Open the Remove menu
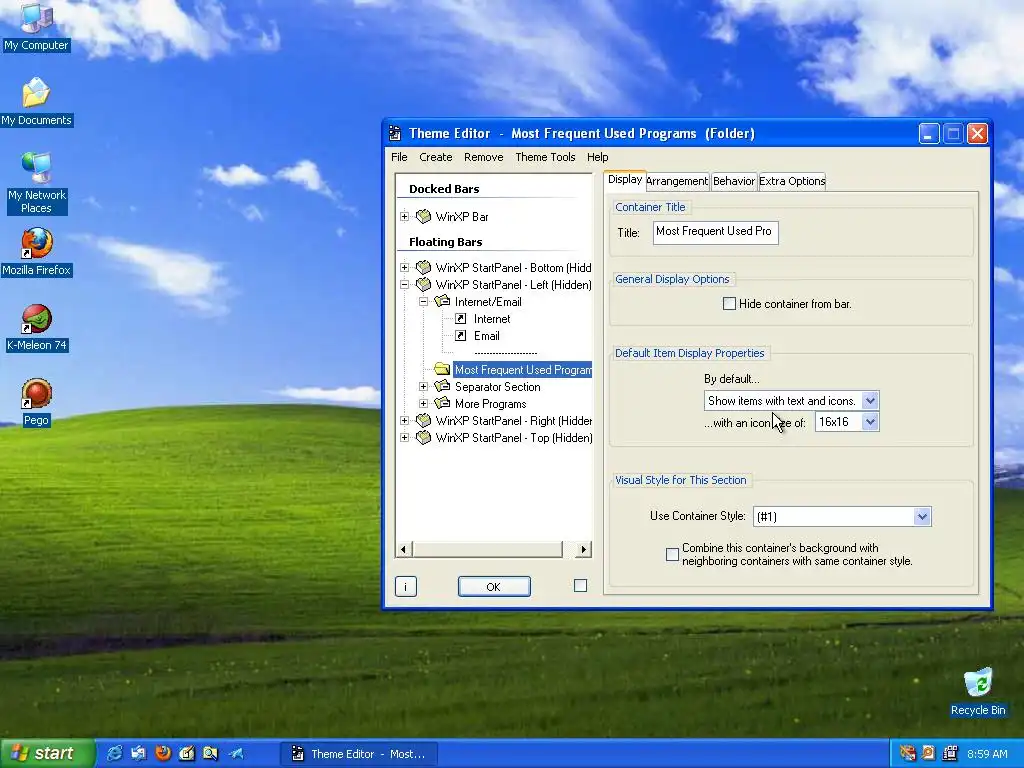This screenshot has height=768, width=1024. pyautogui.click(x=483, y=157)
